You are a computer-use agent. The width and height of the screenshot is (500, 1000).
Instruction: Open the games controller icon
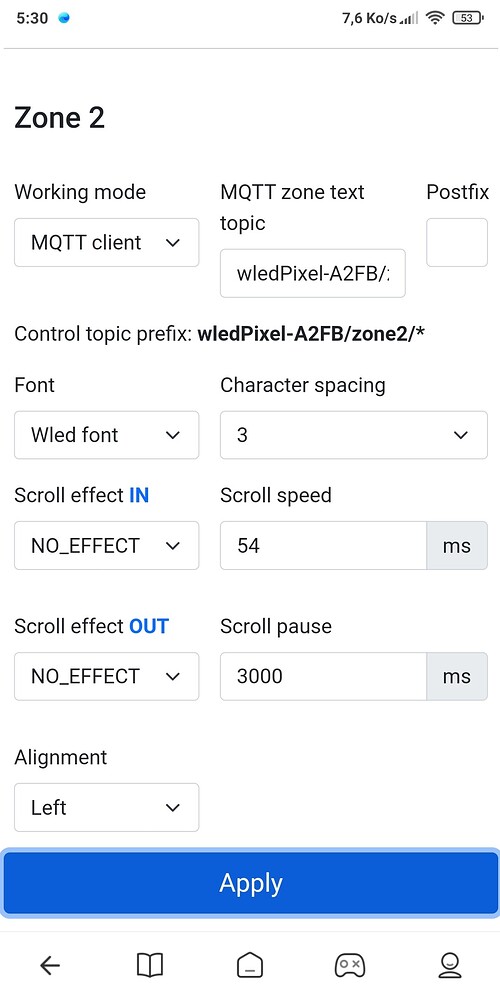(x=349, y=966)
